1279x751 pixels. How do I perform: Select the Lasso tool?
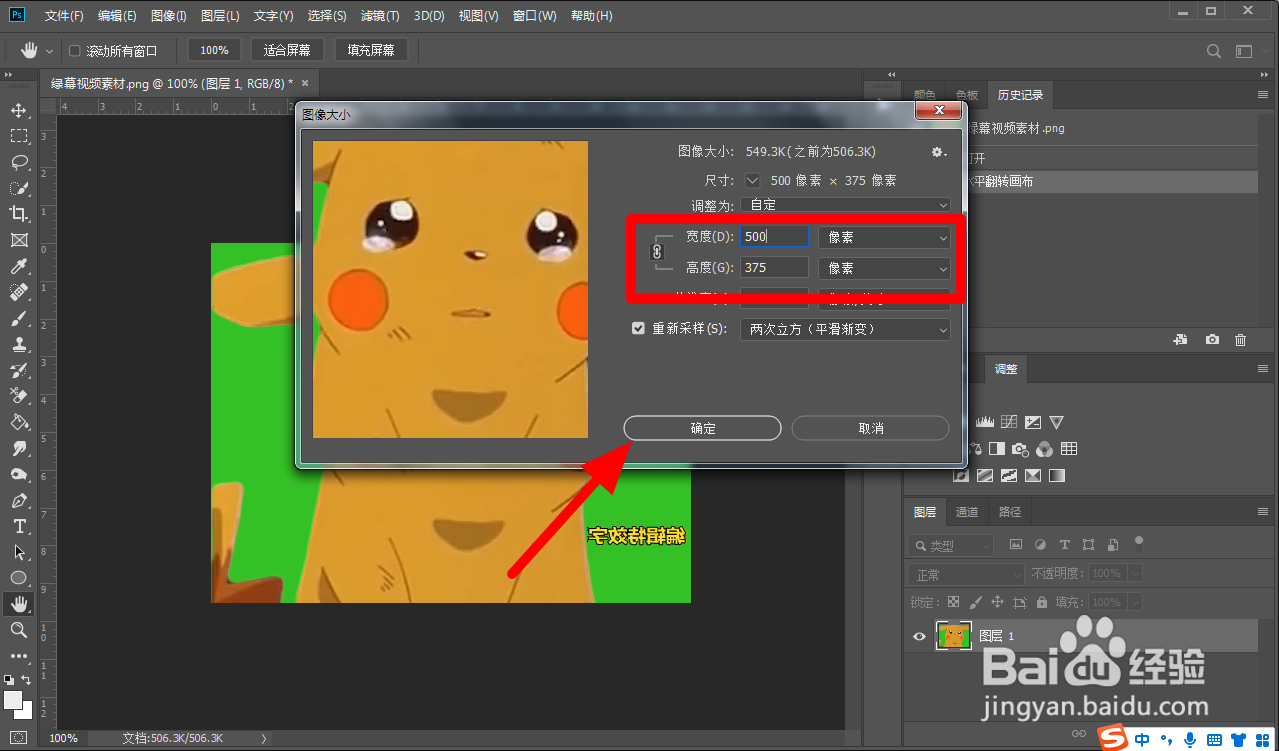click(18, 162)
